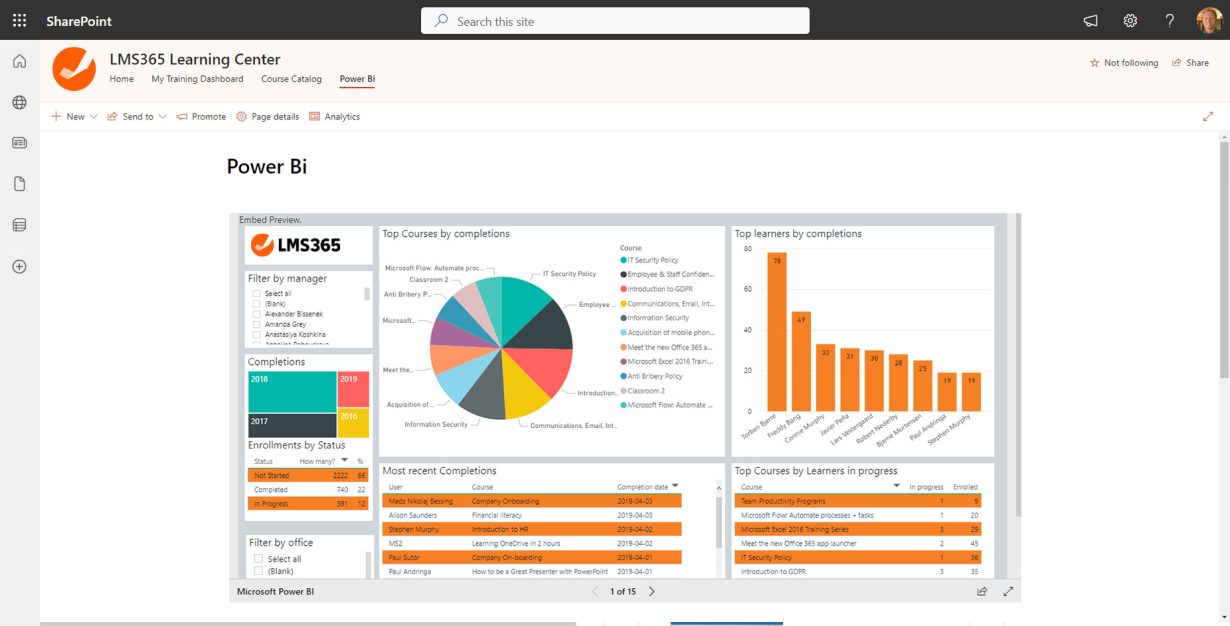1230x626 pixels.
Task: Check the Amanda Grey manager checkbox
Action: point(257,324)
